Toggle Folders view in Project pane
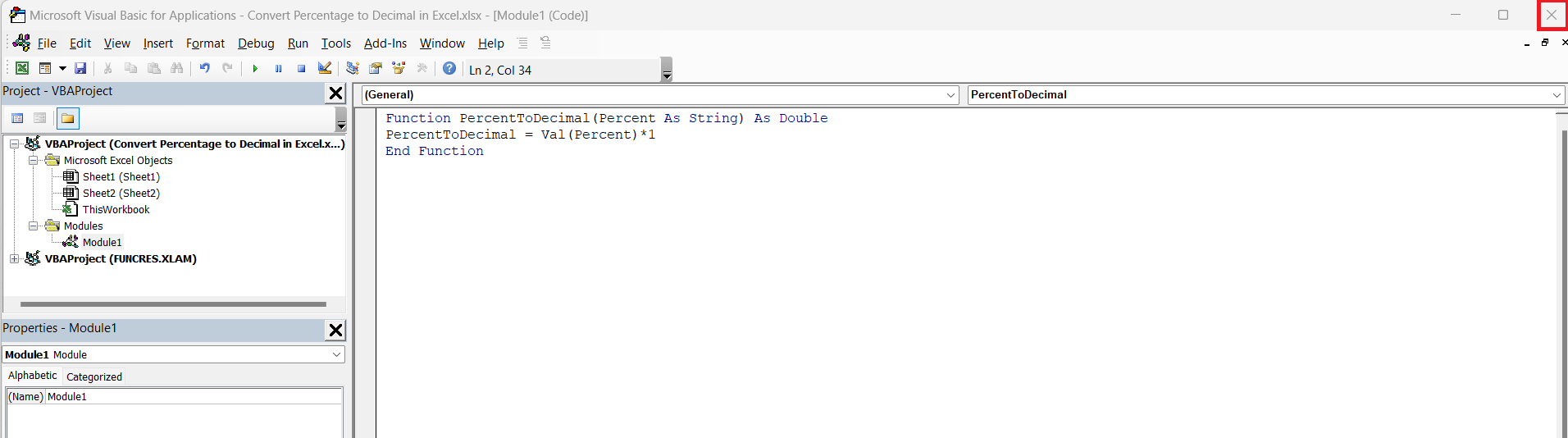The image size is (1568, 438). click(68, 118)
